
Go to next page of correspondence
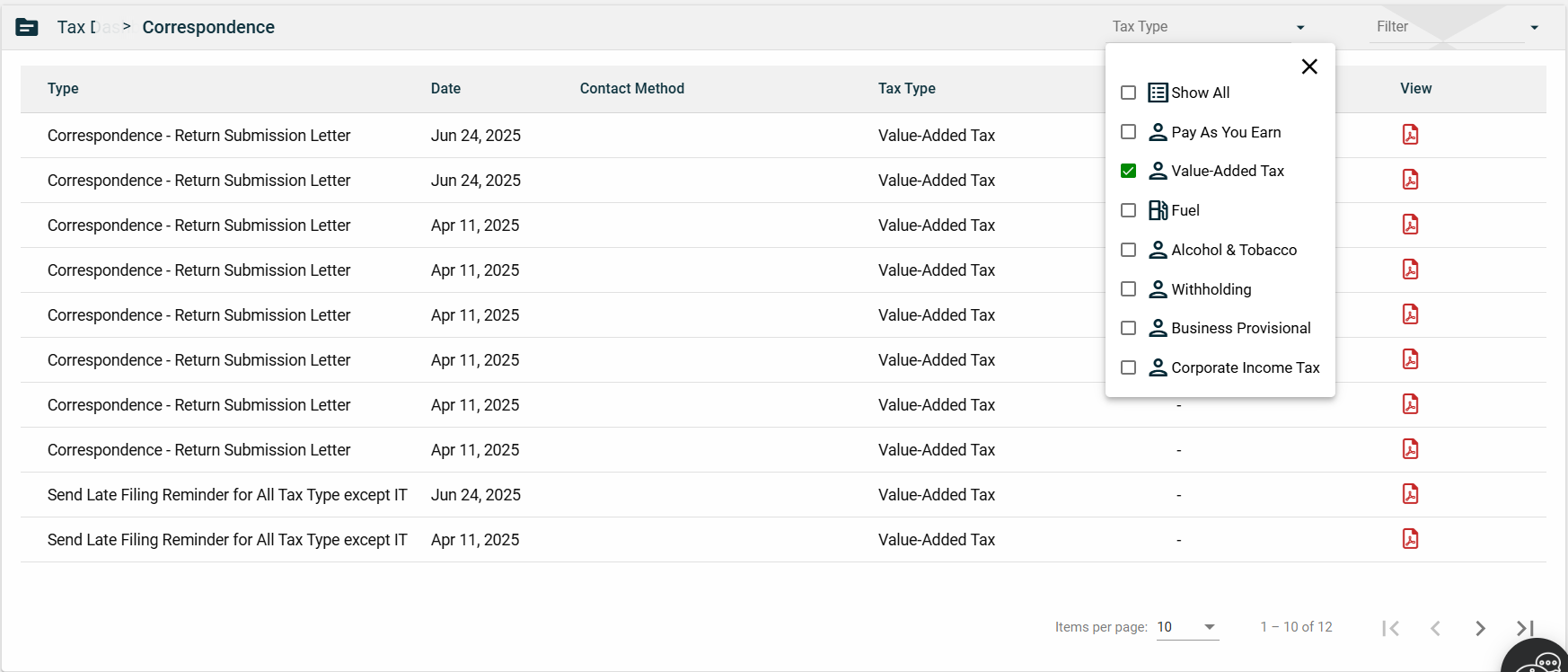pos(1480,628)
